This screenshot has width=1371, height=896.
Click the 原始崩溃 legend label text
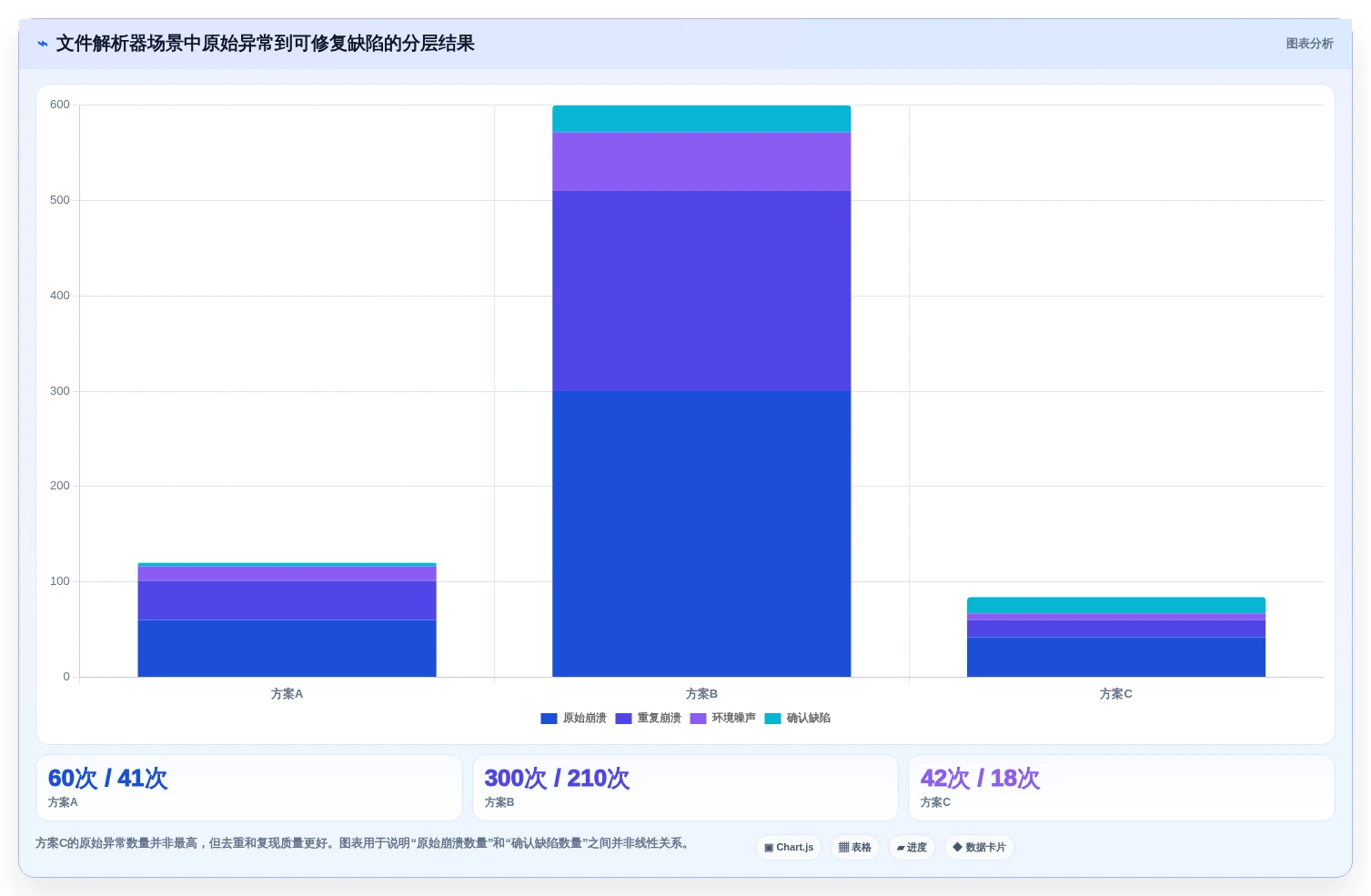click(x=584, y=719)
